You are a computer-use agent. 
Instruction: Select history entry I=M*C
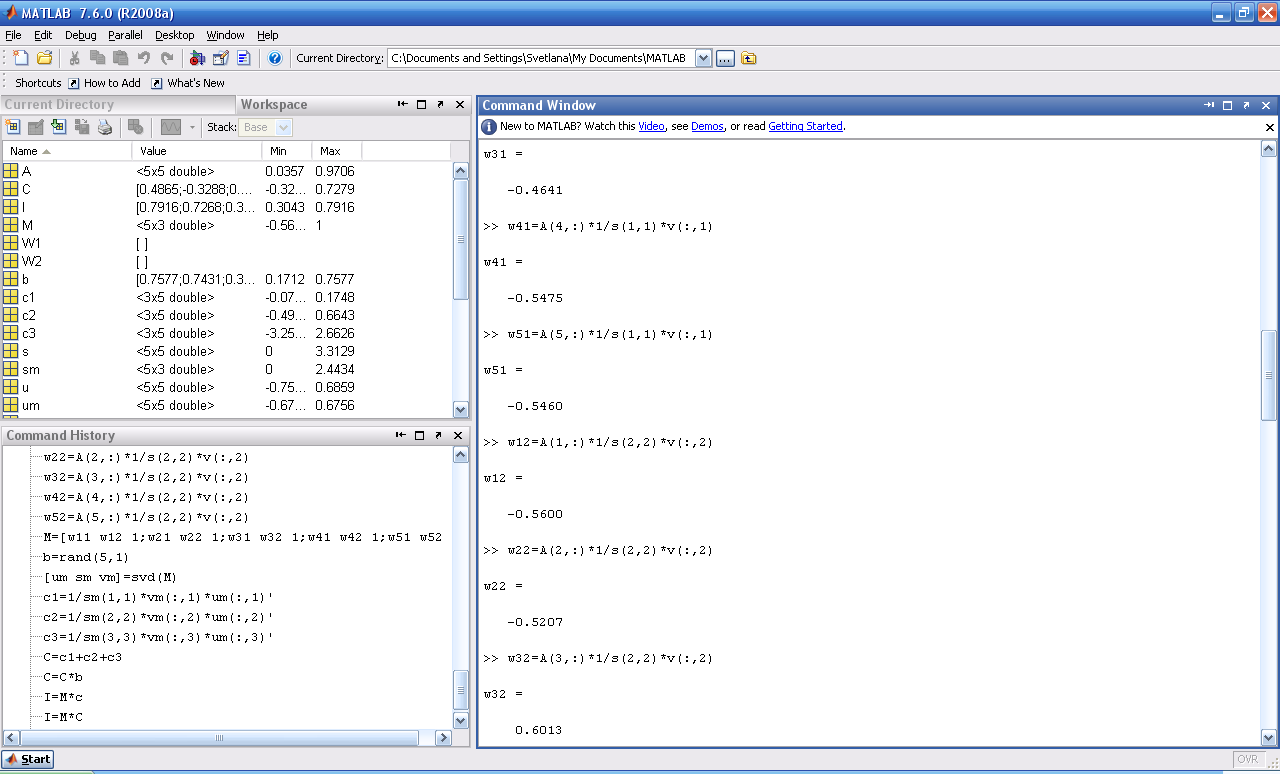coord(63,717)
